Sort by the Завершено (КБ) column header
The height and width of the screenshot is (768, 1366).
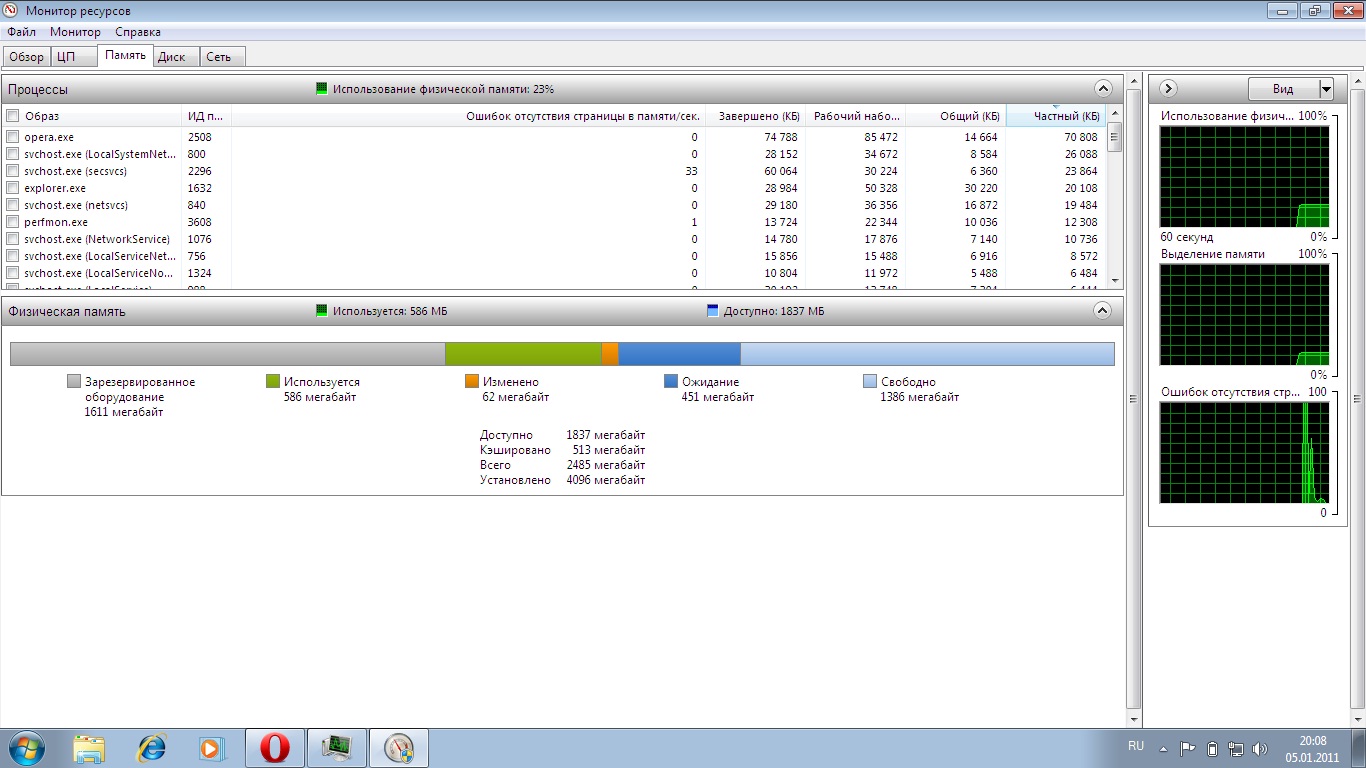756,116
